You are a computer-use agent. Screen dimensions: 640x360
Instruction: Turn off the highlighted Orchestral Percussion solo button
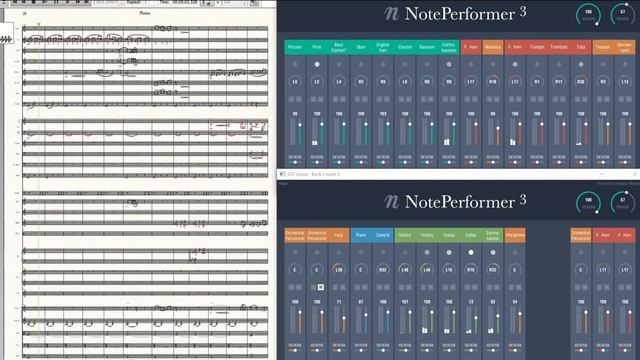pos(321,287)
